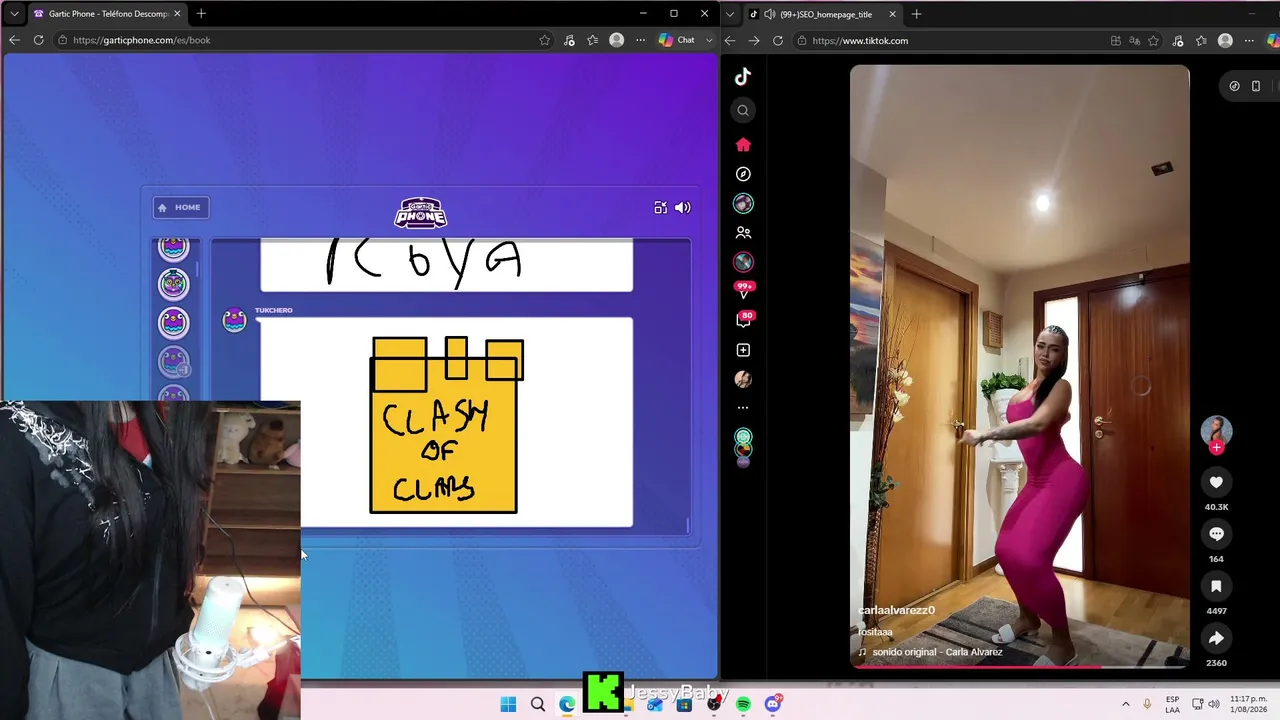Open the Windows Start menu
Viewport: 1280px width, 720px height.
[x=508, y=704]
